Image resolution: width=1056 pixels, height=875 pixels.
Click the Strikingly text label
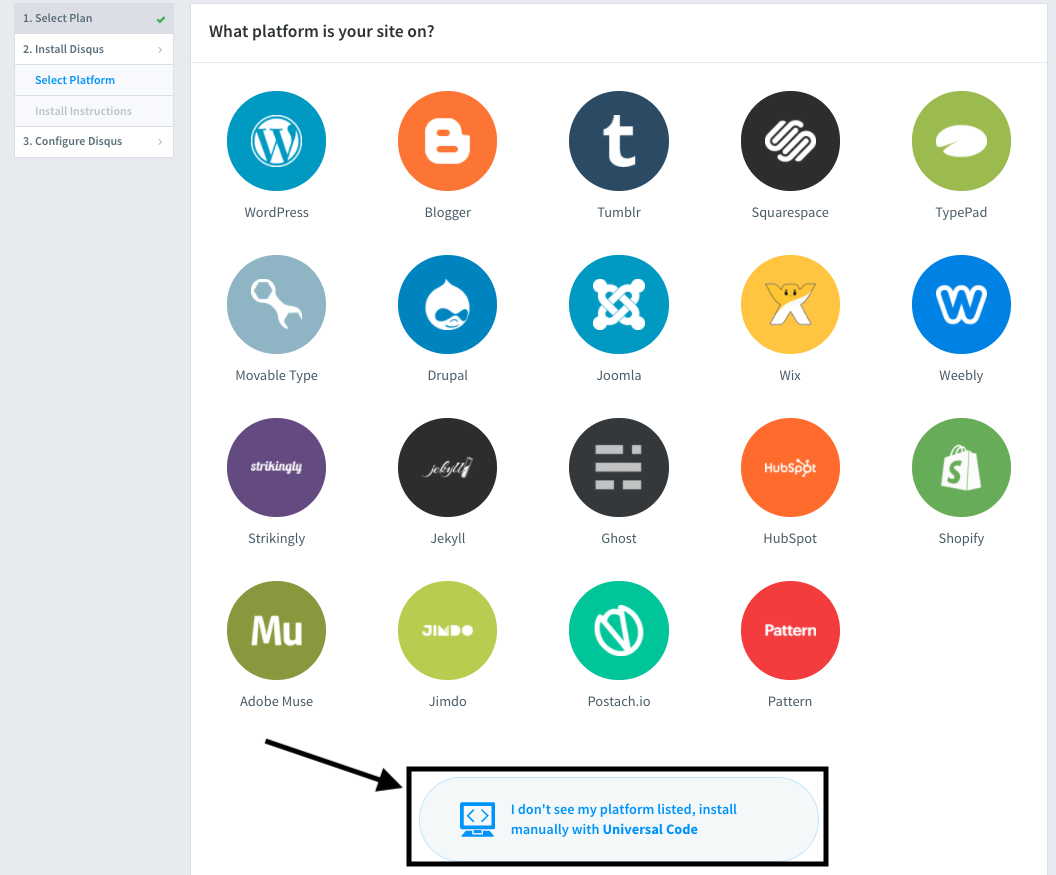276,539
